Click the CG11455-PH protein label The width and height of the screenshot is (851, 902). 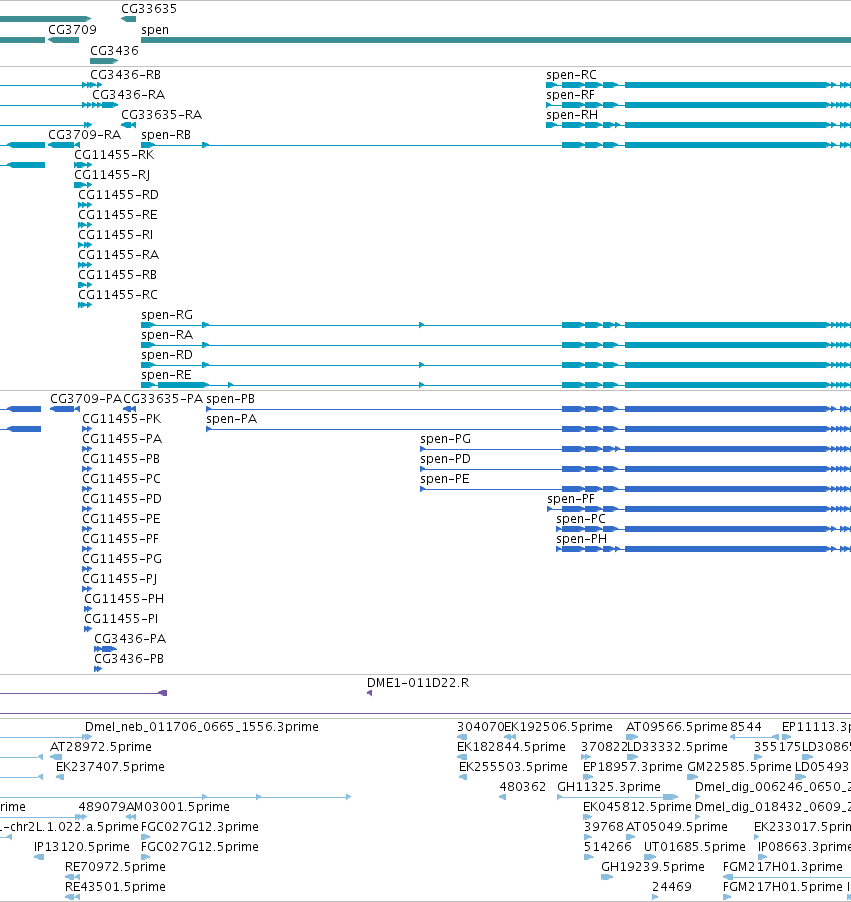[x=124, y=599]
